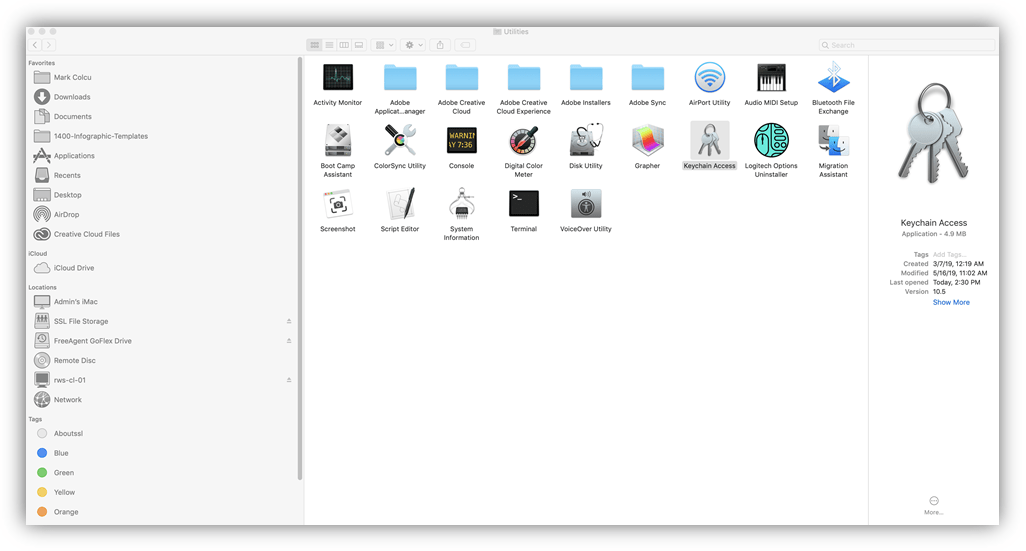Open the Adobe Creative Cloud folder
The image size is (1026, 551).
click(x=461, y=78)
